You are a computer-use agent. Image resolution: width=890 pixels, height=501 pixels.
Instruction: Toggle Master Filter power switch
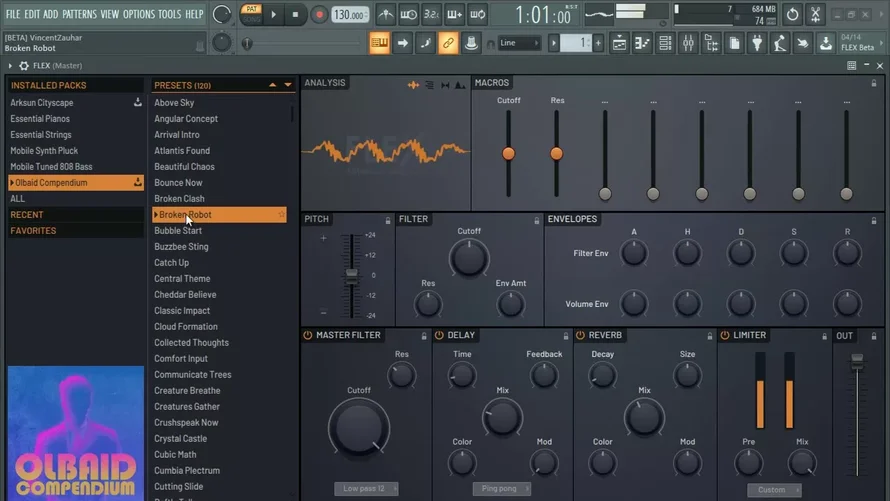[308, 336]
